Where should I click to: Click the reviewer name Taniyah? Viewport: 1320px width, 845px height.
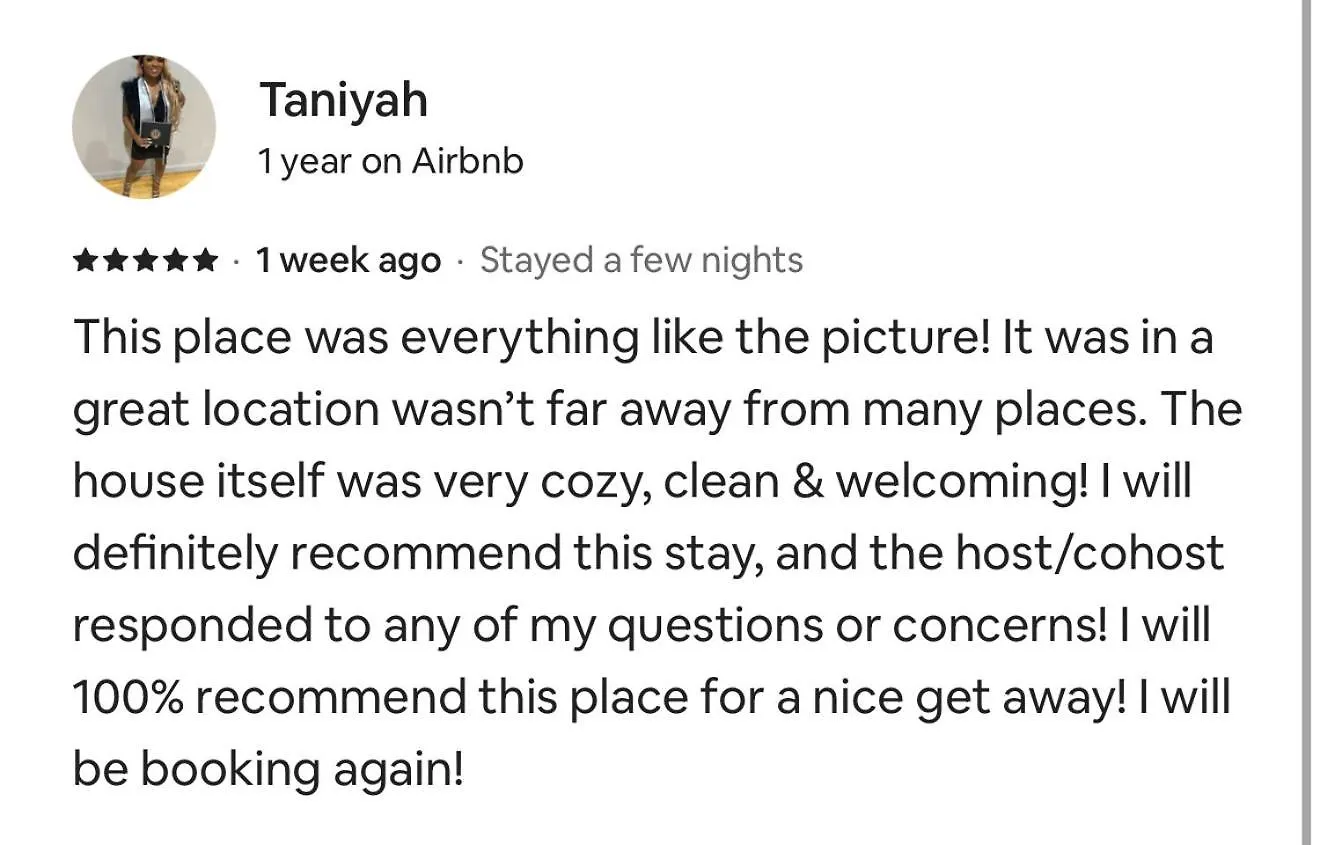(343, 101)
